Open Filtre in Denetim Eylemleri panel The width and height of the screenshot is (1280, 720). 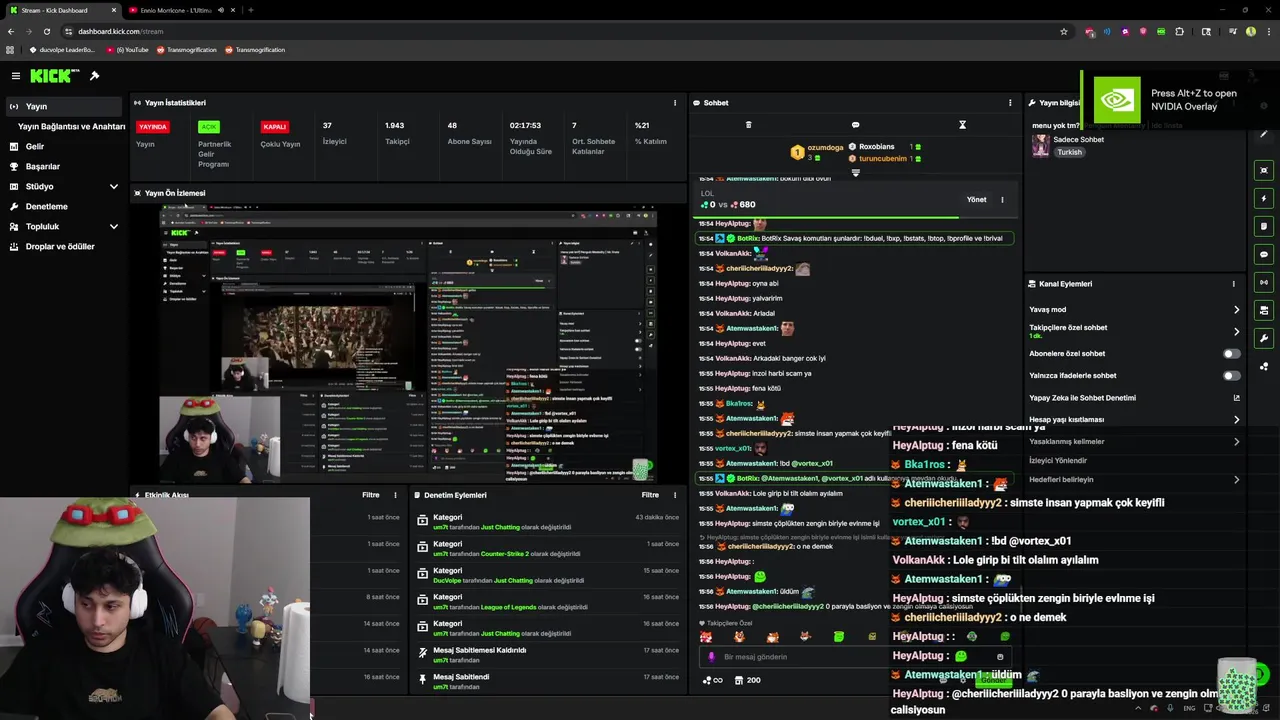click(x=650, y=495)
